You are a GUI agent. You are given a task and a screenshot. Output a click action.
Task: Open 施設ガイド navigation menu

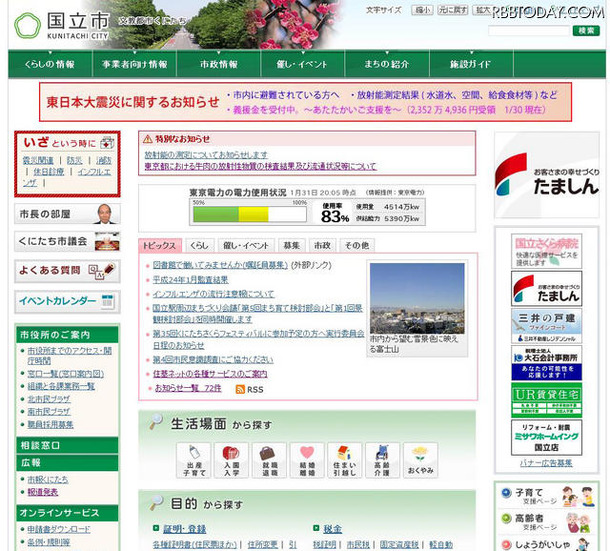click(471, 64)
